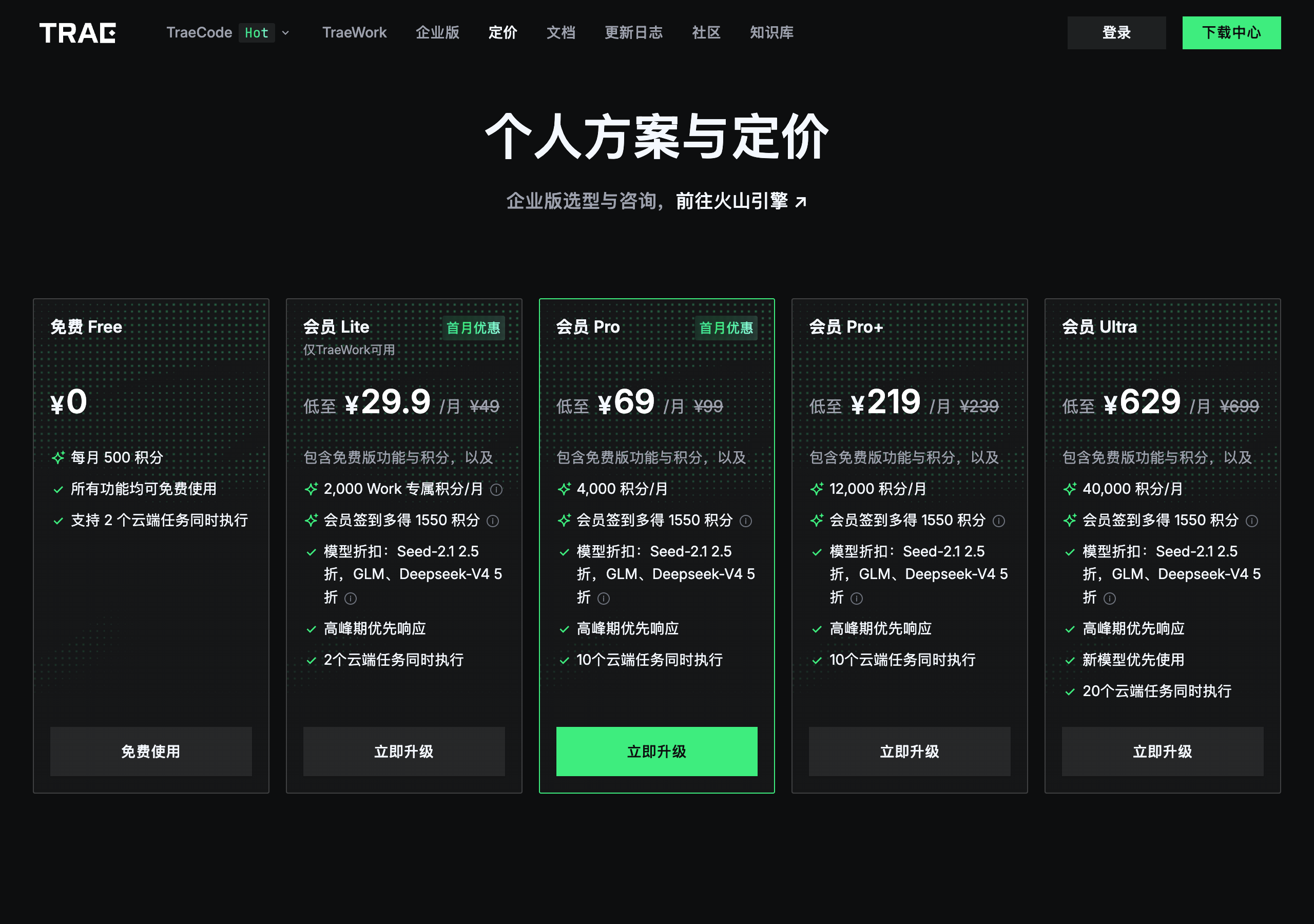Click the arrow icon after 前往火山引擎
This screenshot has width=1314, height=924.
click(801, 202)
